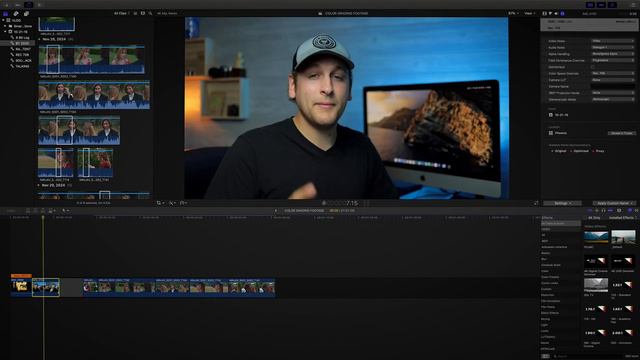Open the viewer zoom percentage dropdown
The image size is (640, 360).
[x=513, y=13]
